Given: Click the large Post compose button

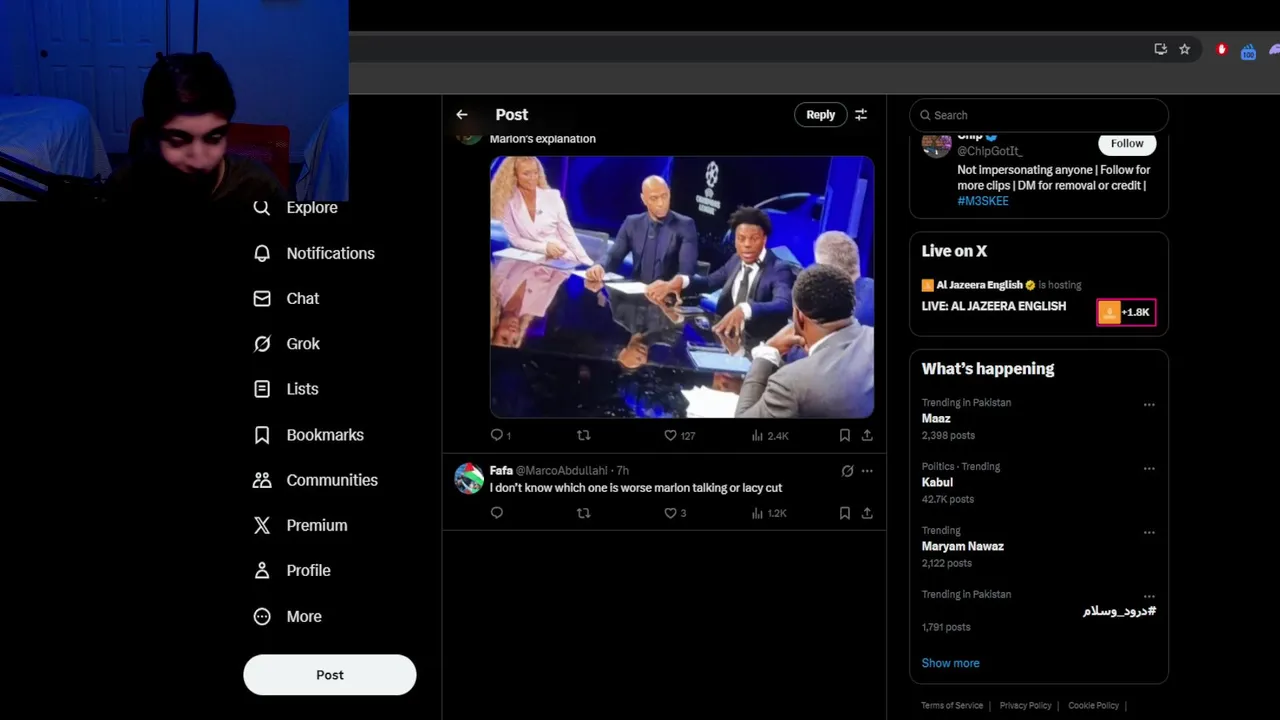Looking at the screenshot, I should 329,675.
